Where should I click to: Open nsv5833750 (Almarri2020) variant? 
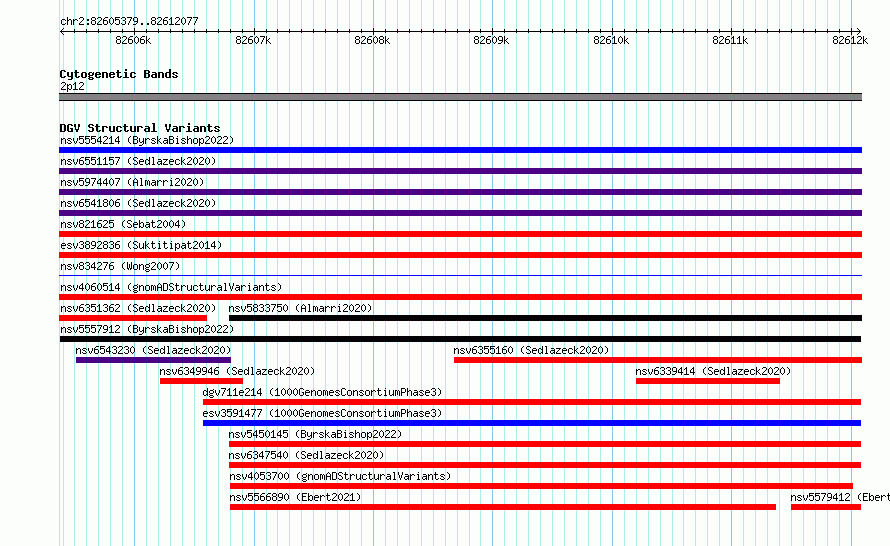coord(300,308)
